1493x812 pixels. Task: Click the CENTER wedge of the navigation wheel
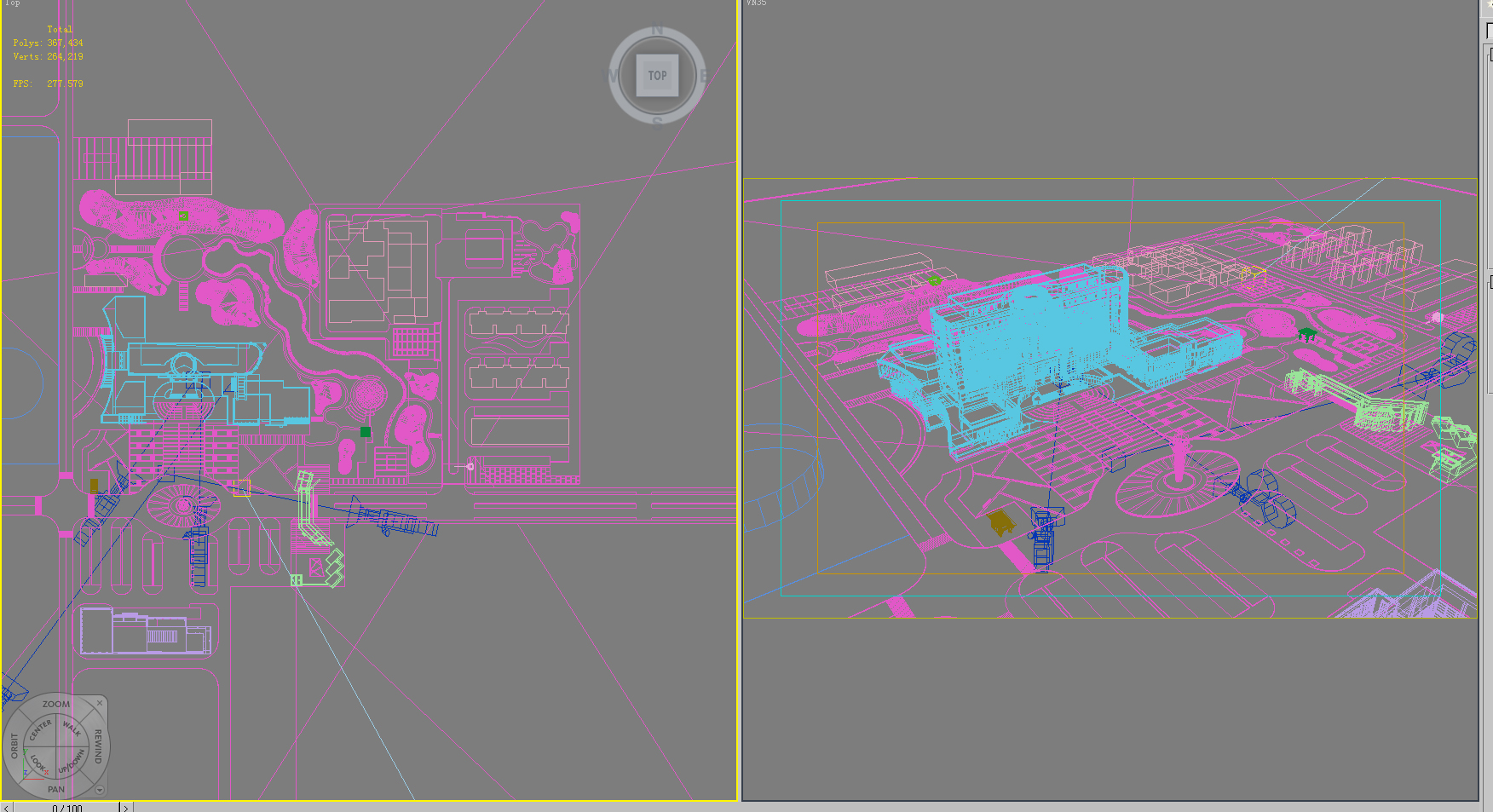coord(40,730)
